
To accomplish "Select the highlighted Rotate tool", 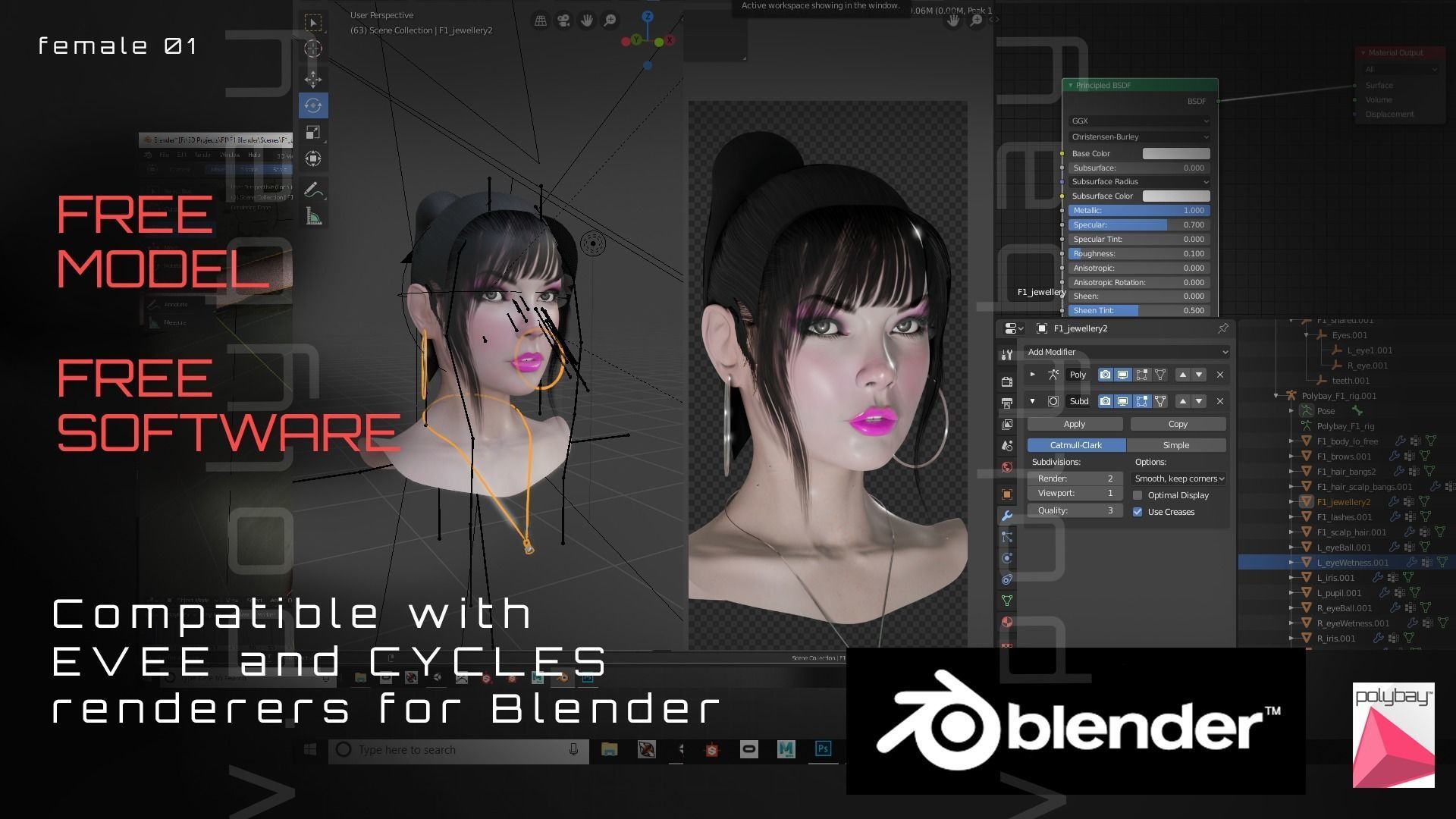I will point(312,105).
